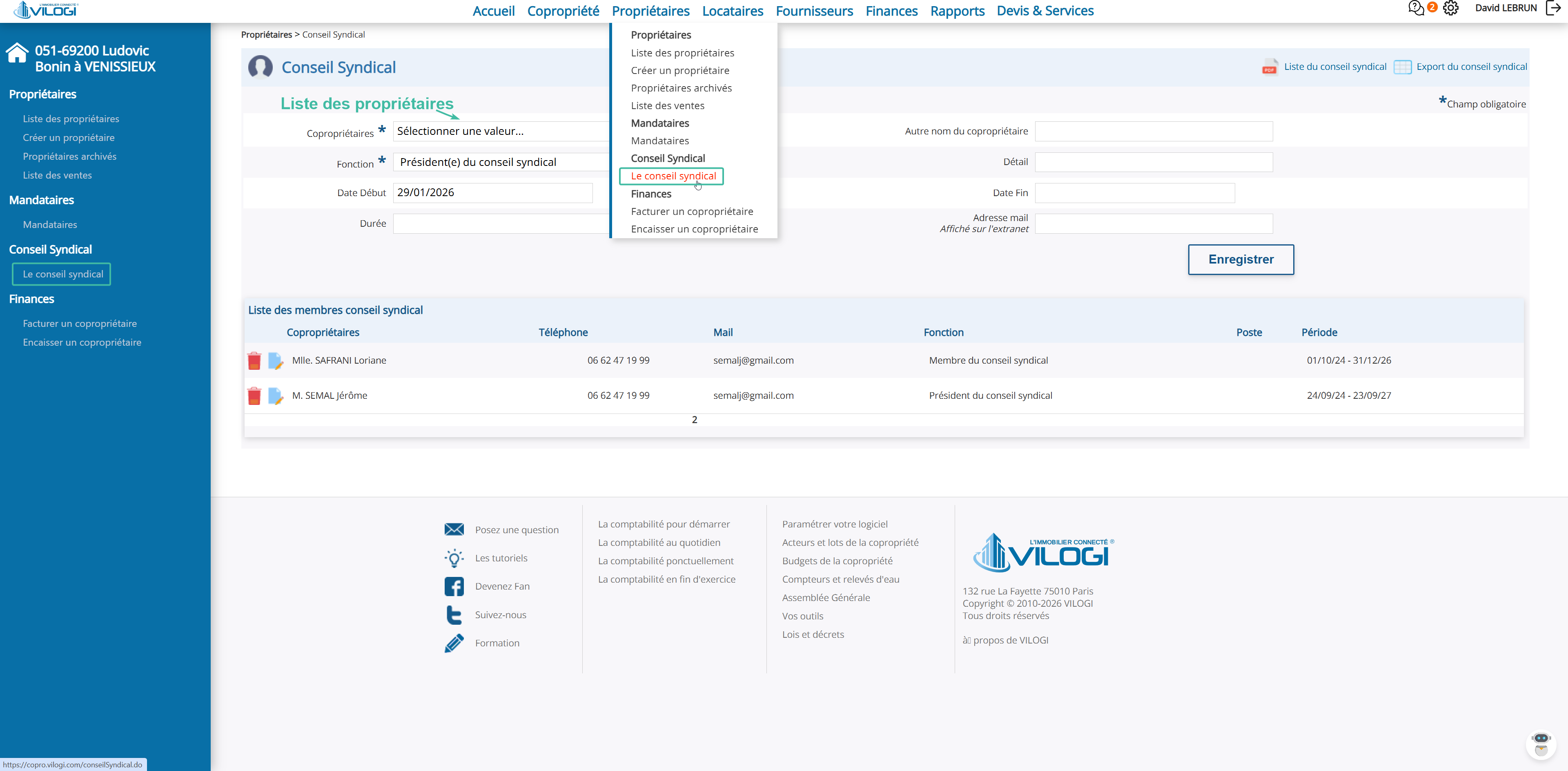The height and width of the screenshot is (771, 1568).
Task: Click the Propriétaires breadcrumb link
Action: coord(267,35)
